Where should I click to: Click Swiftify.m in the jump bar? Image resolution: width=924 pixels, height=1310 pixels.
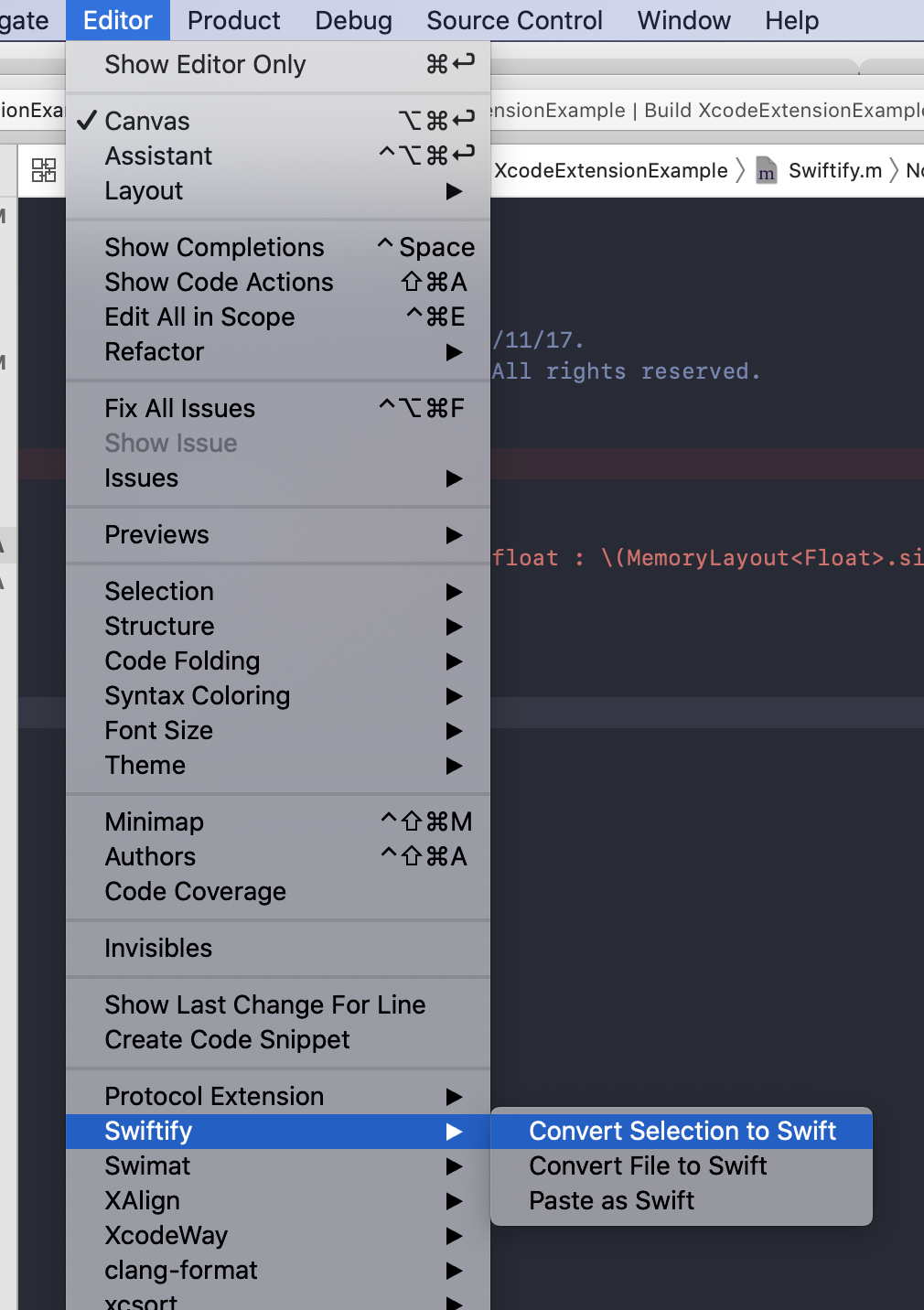834,171
